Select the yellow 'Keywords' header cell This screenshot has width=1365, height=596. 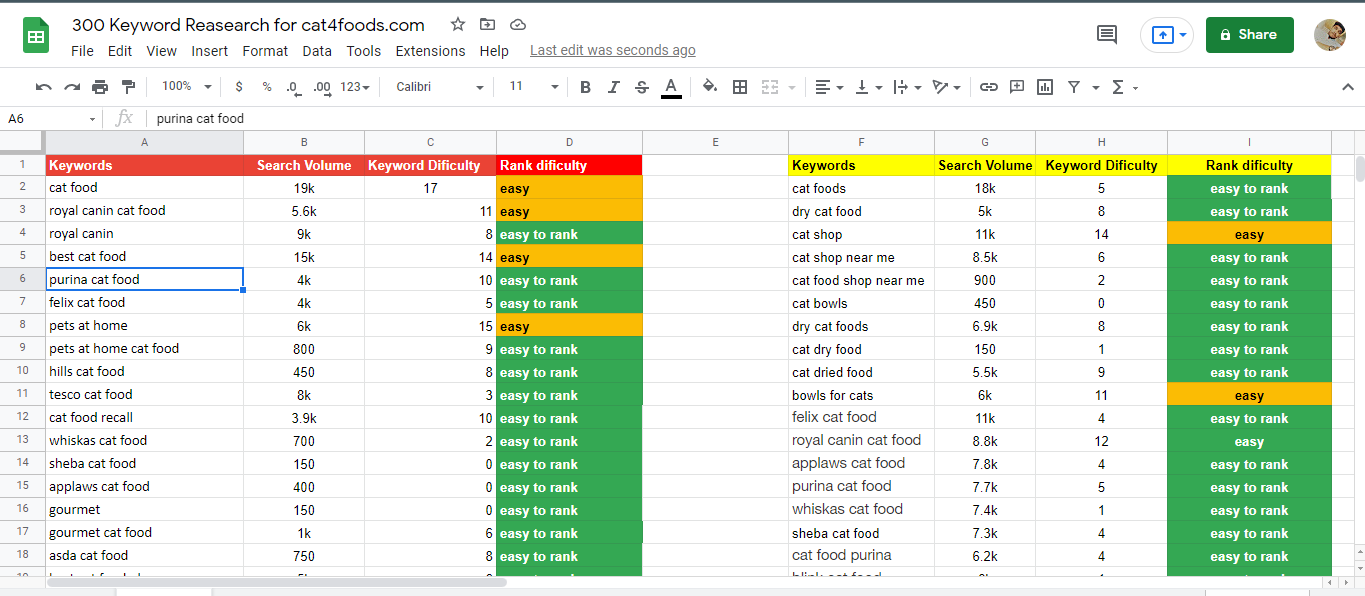[x=861, y=165]
